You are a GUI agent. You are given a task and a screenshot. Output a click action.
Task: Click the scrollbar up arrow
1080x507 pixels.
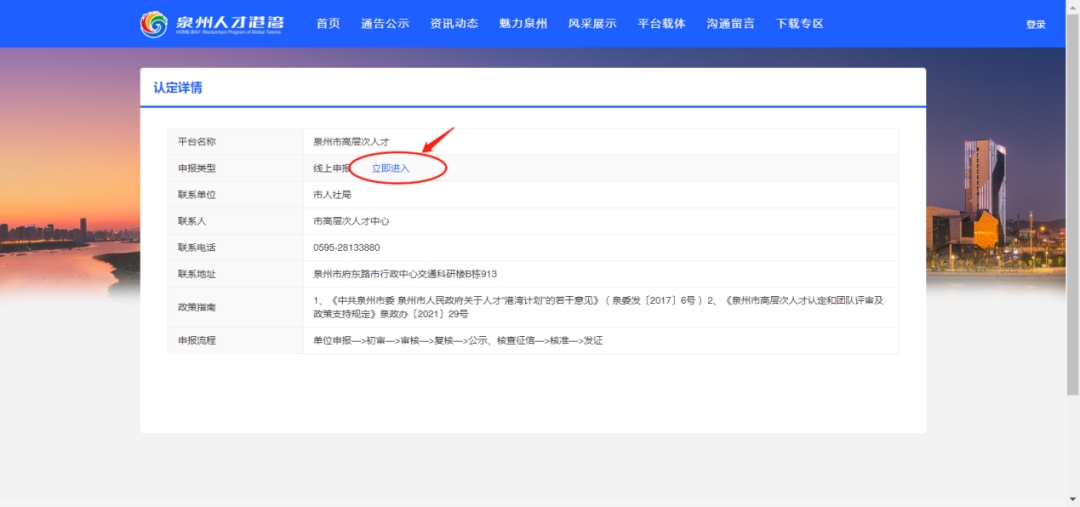pyautogui.click(x=1073, y=6)
